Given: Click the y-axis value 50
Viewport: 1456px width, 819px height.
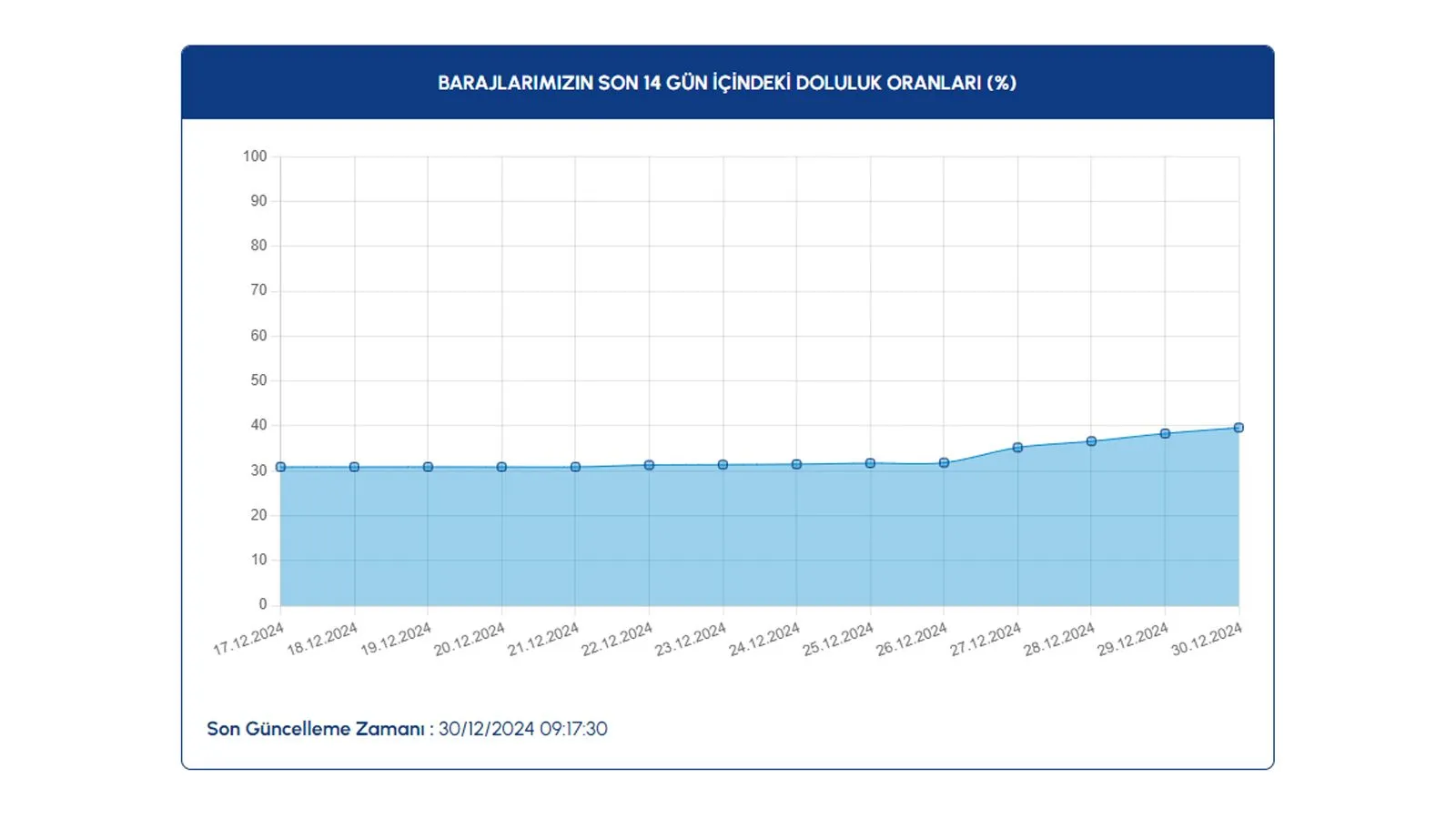Looking at the screenshot, I should 259,380.
